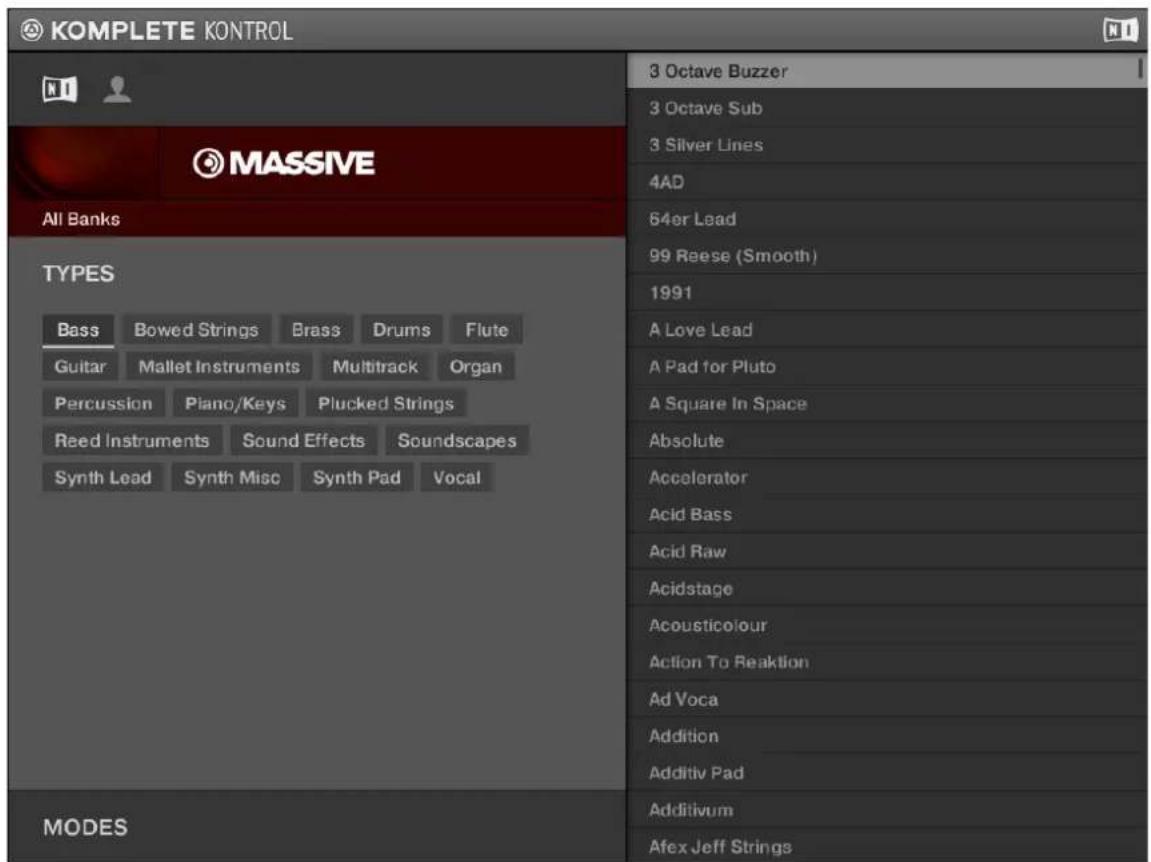Choose the Additivum preset
Viewport: 1151px width, 862px height.
887,810
